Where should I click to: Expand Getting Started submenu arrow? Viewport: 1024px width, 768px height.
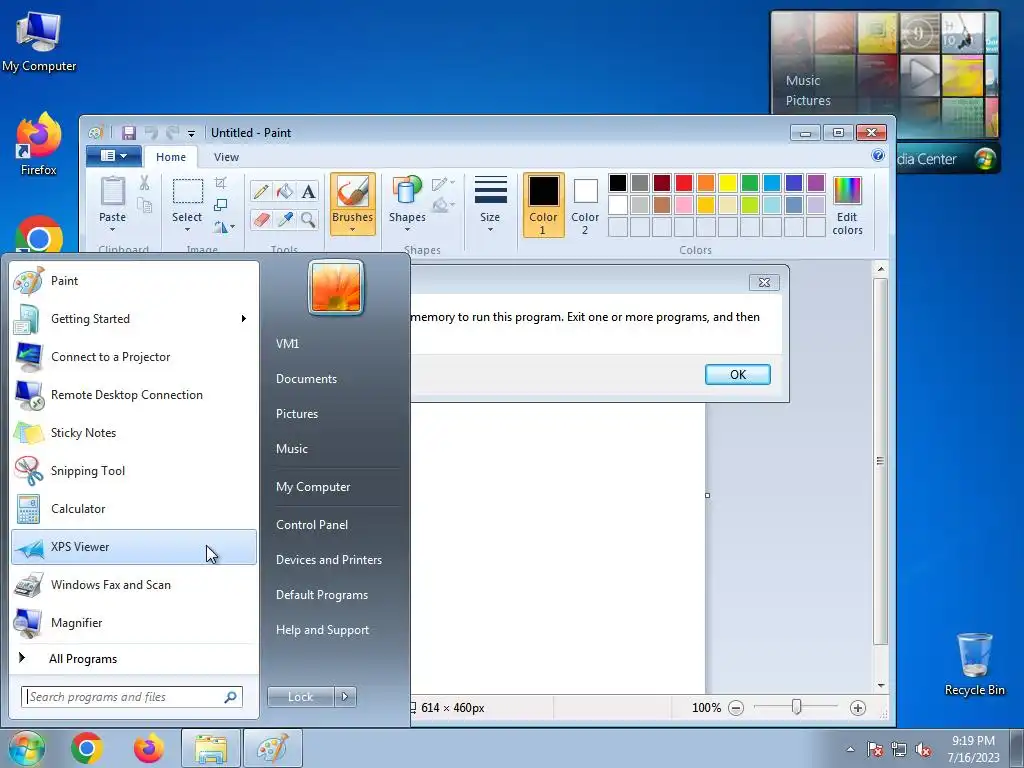(244, 319)
